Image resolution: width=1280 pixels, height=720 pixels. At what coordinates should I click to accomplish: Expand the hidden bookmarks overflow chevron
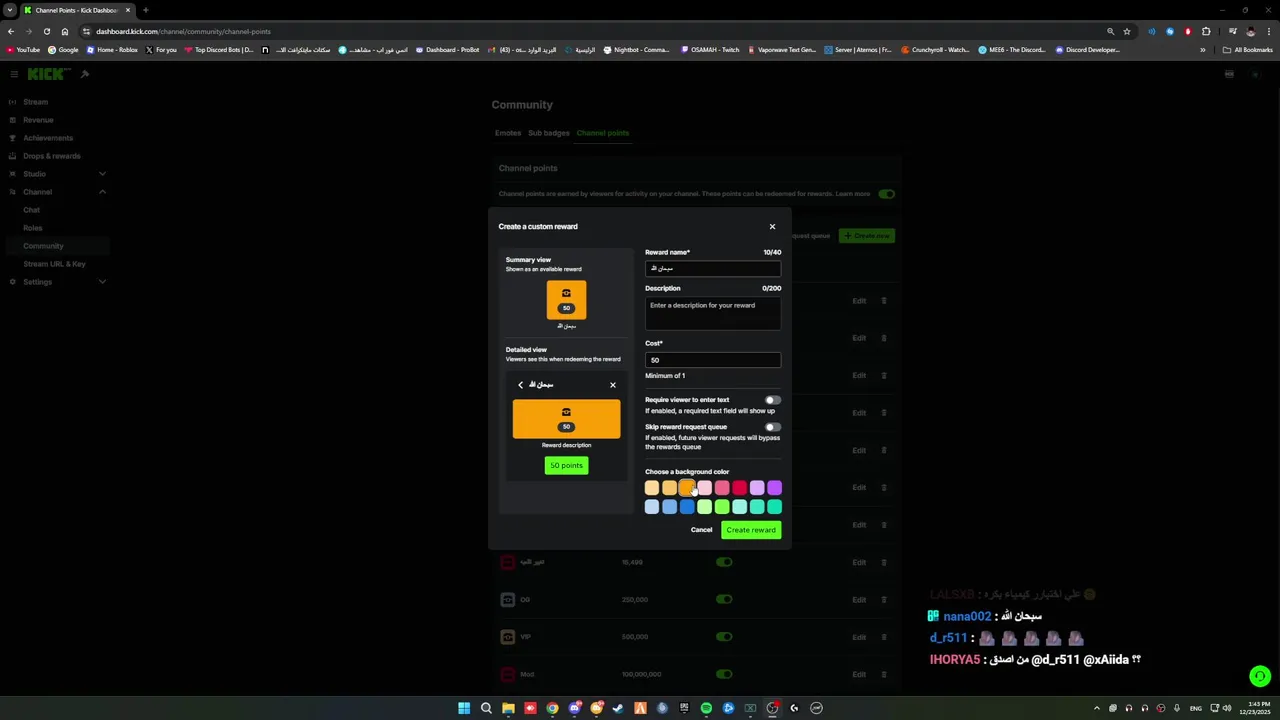[x=1203, y=50]
